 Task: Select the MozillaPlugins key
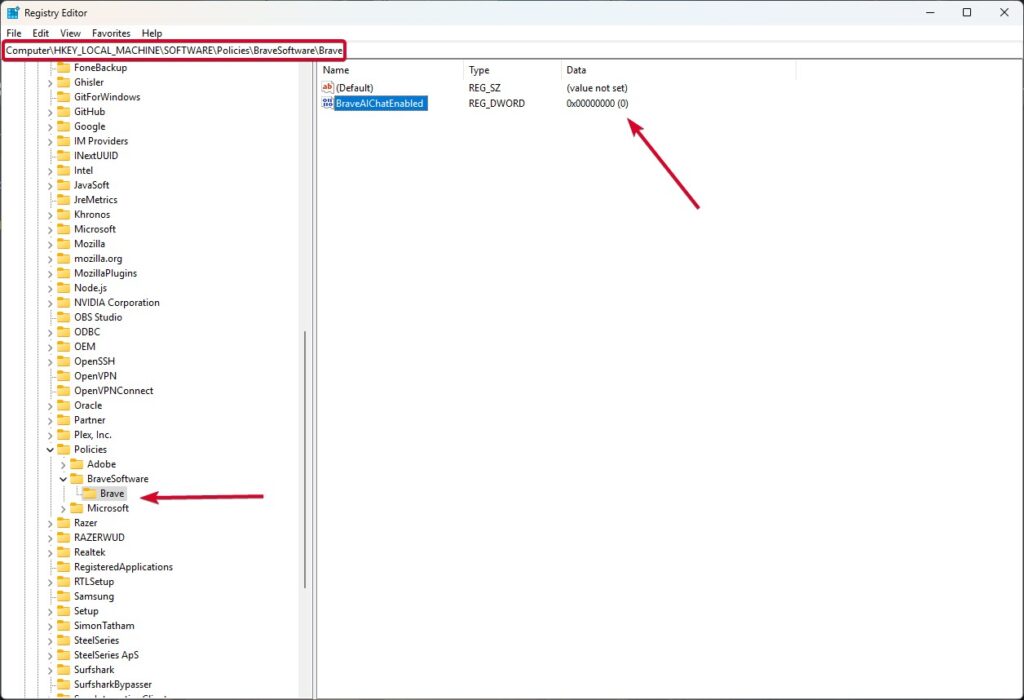pyautogui.click(x=105, y=273)
